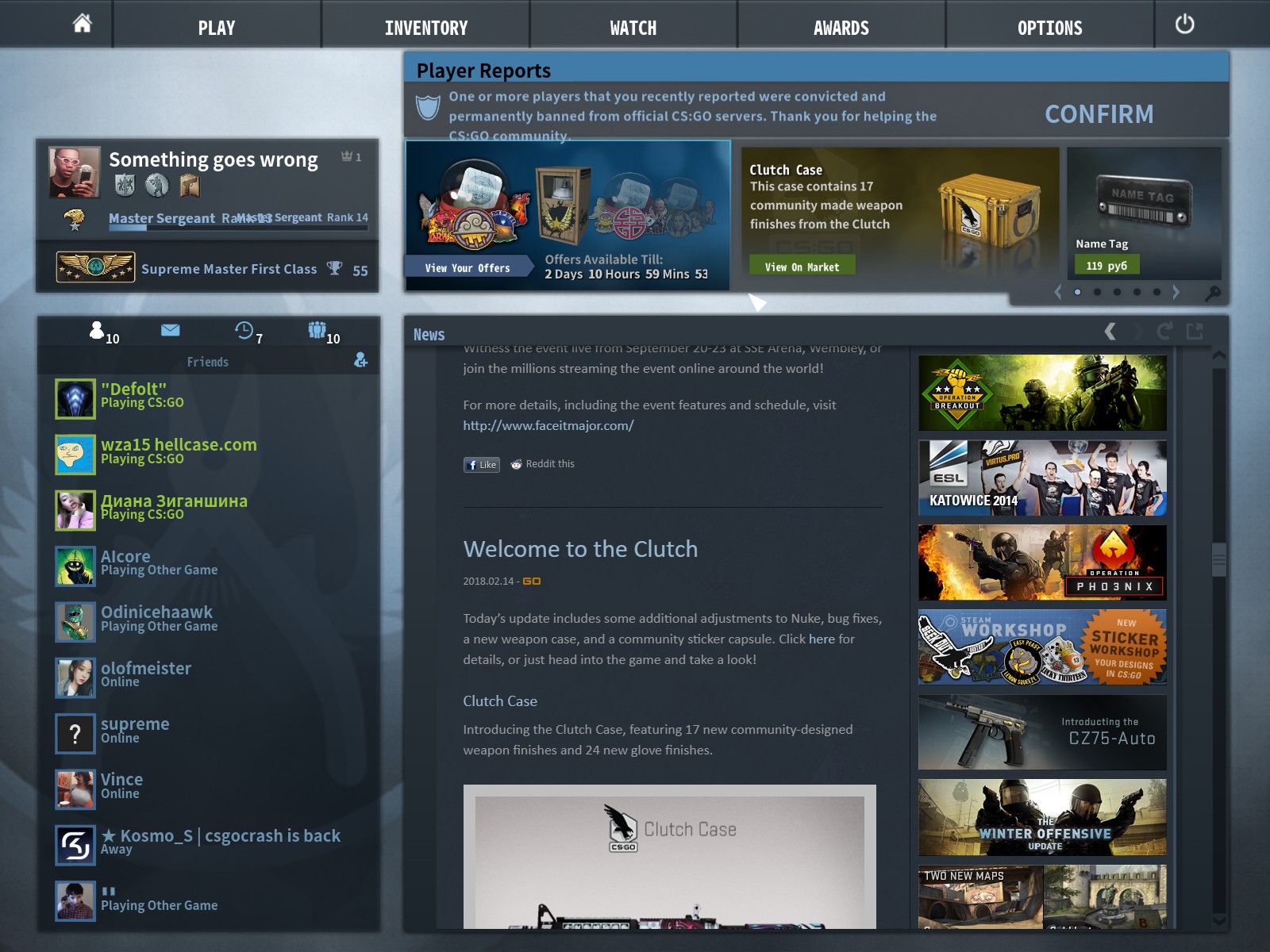
Task: Click the Facebook Like button
Action: tap(482, 465)
